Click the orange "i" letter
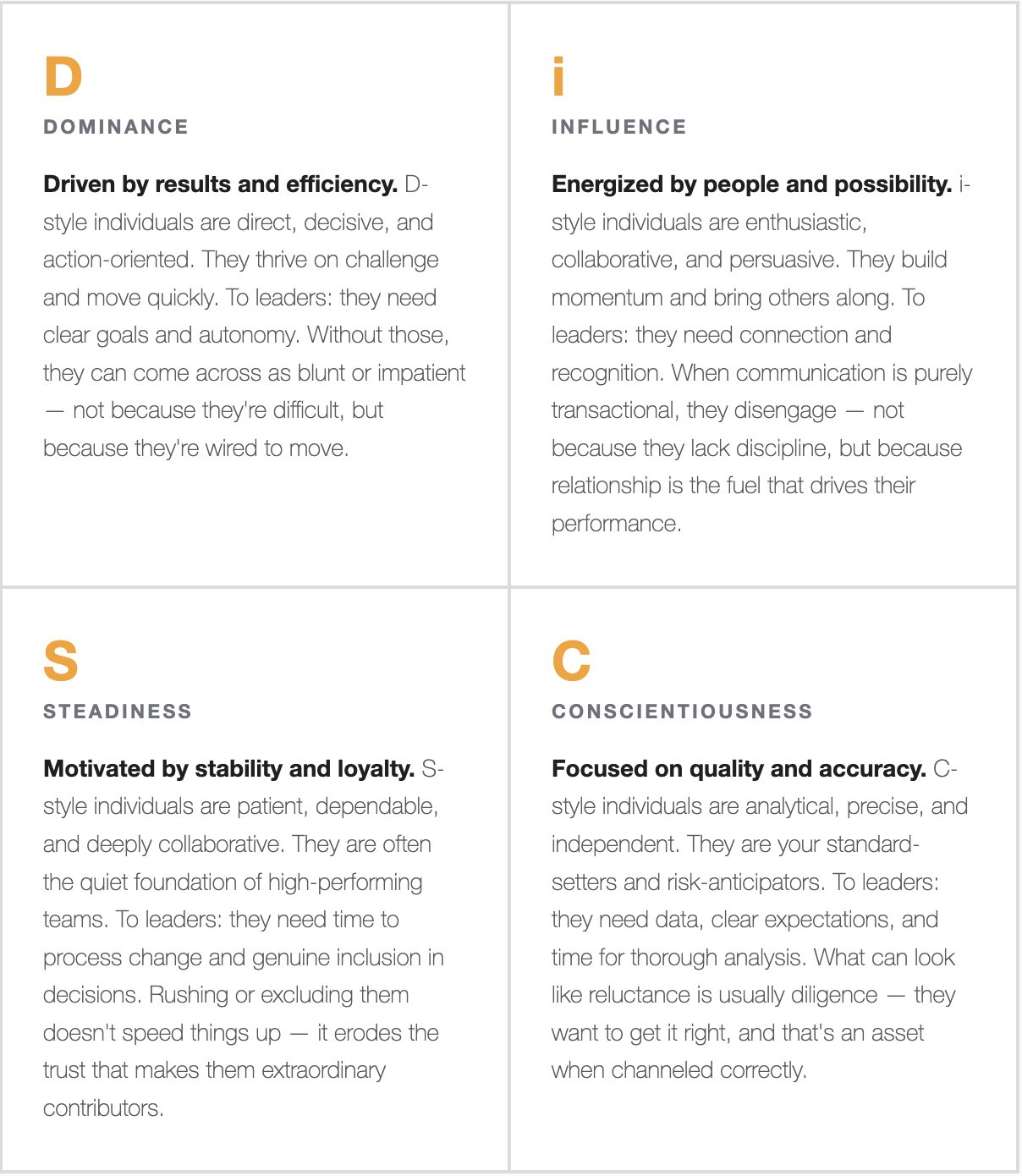The width and height of the screenshot is (1022, 1176). (558, 76)
